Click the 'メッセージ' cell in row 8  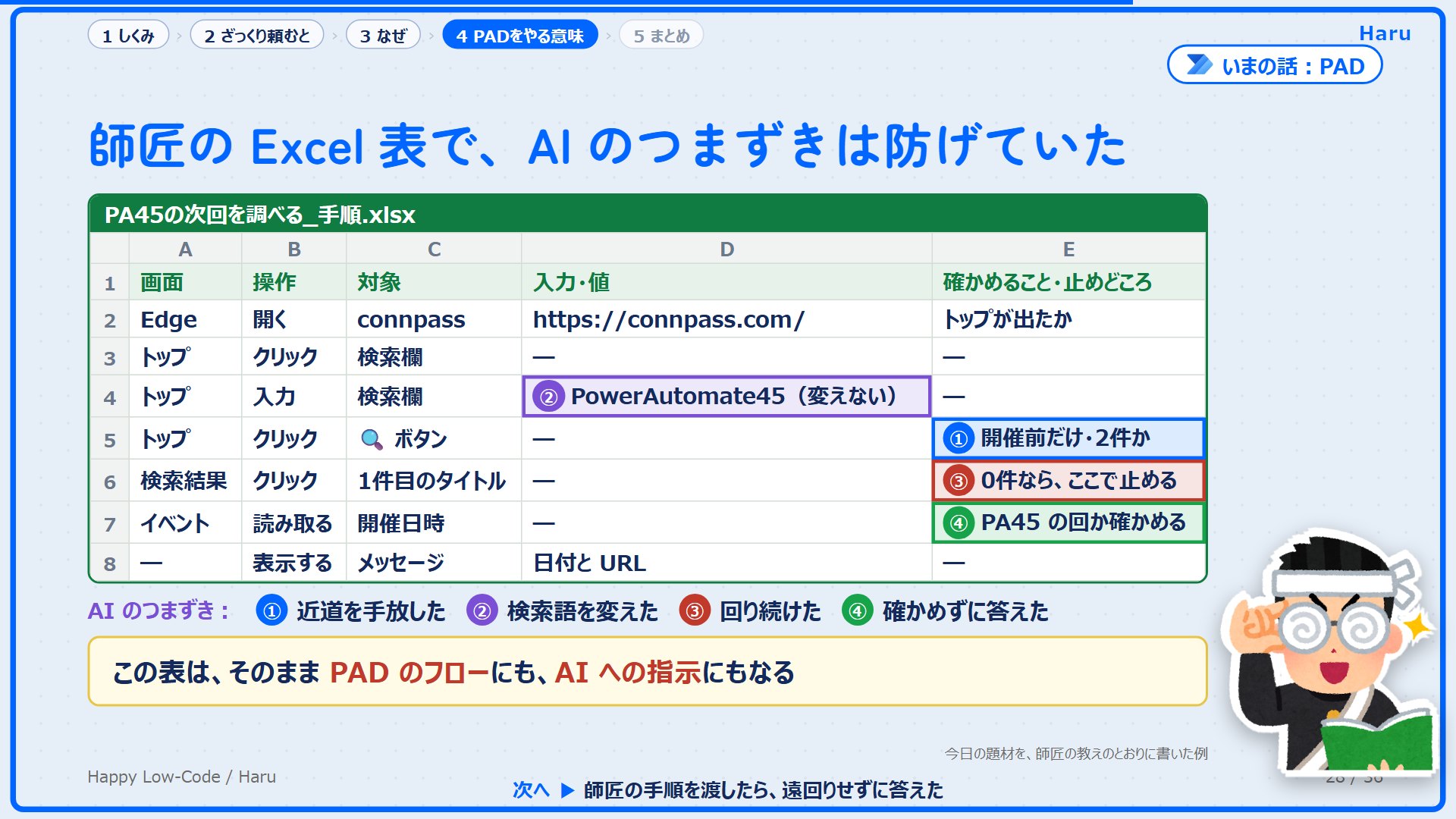434,563
